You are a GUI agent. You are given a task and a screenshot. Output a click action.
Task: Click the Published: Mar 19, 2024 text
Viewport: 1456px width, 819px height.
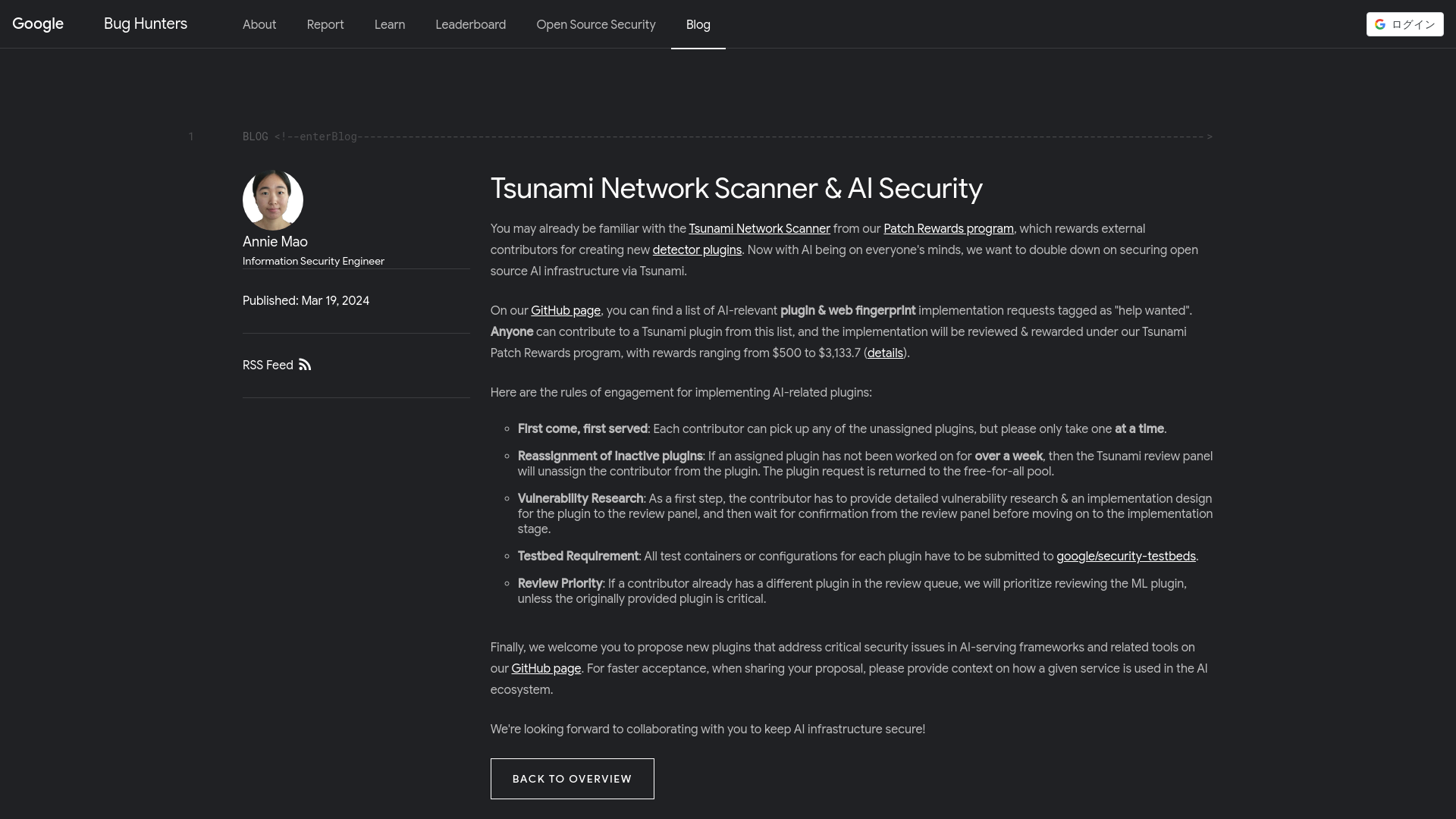[306, 301]
